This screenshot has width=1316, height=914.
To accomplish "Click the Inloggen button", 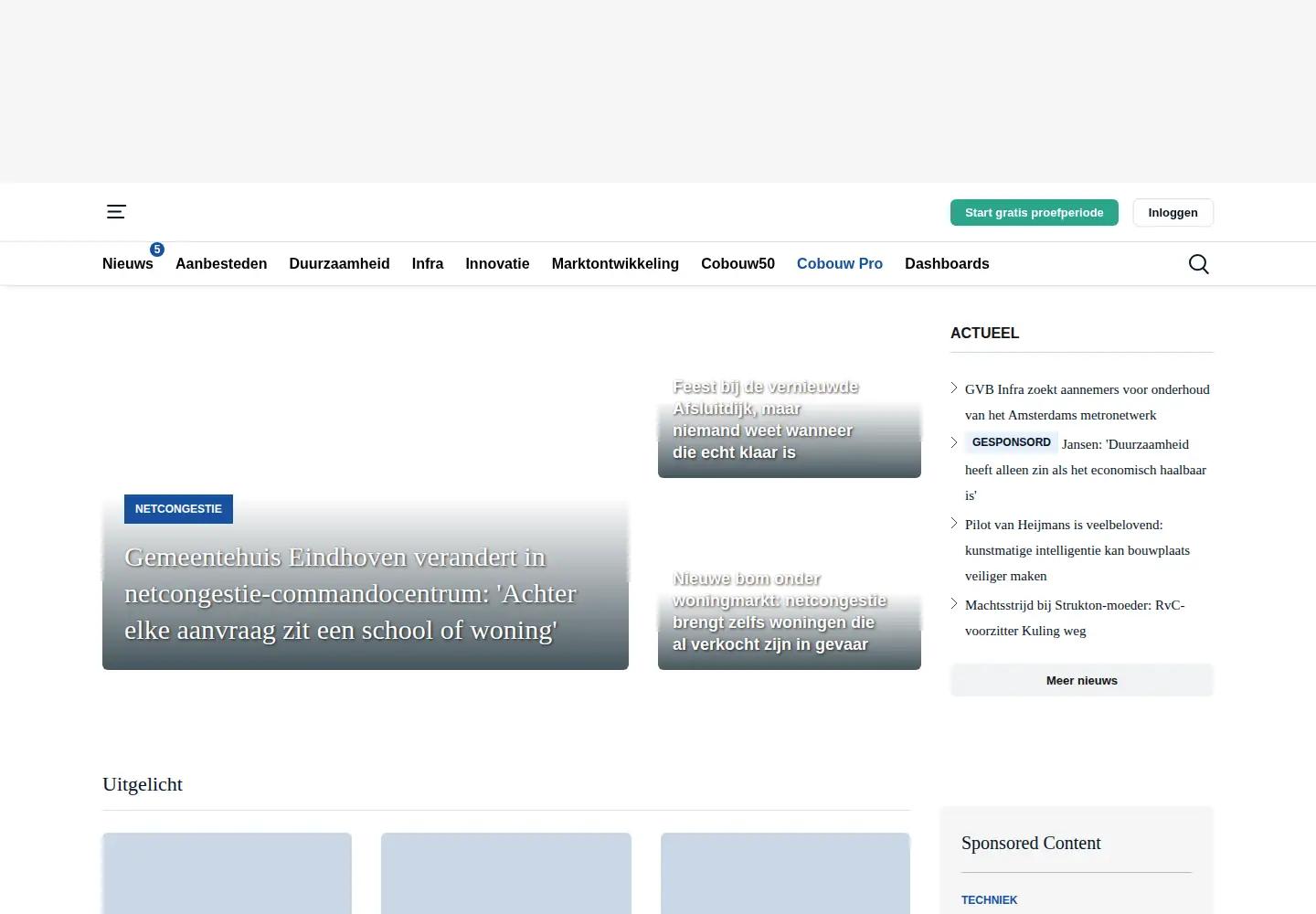I will tap(1173, 213).
